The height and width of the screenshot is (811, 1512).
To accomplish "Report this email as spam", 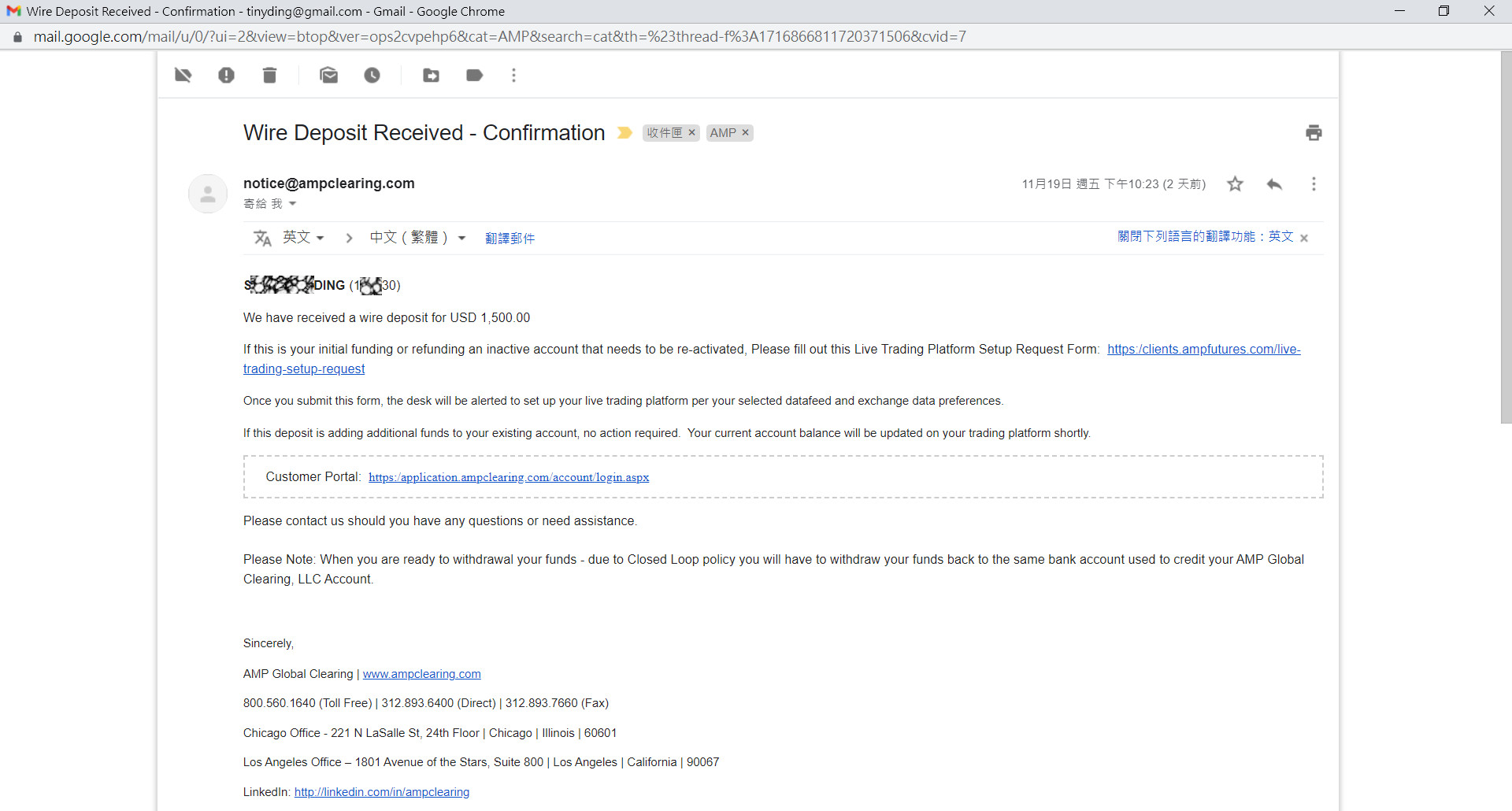I will (226, 75).
